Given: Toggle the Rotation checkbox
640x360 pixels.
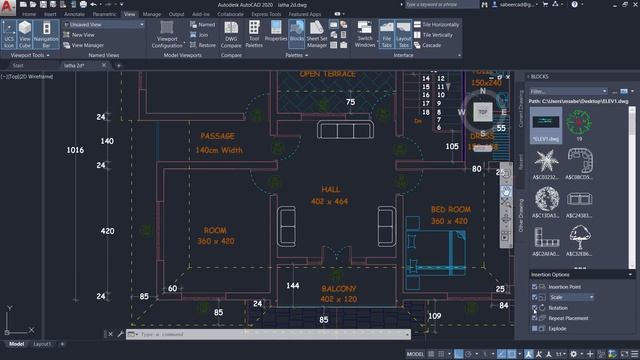Looking at the screenshot, I should point(534,308).
